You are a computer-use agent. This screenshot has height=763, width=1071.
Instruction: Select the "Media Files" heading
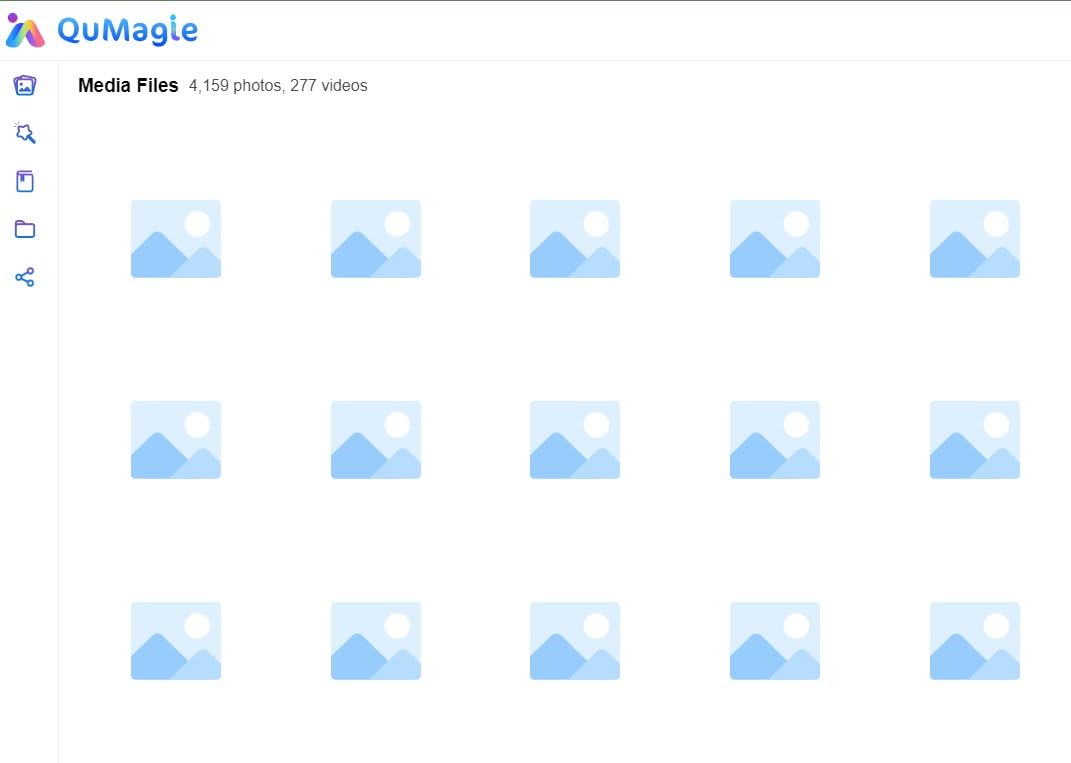[x=128, y=85]
